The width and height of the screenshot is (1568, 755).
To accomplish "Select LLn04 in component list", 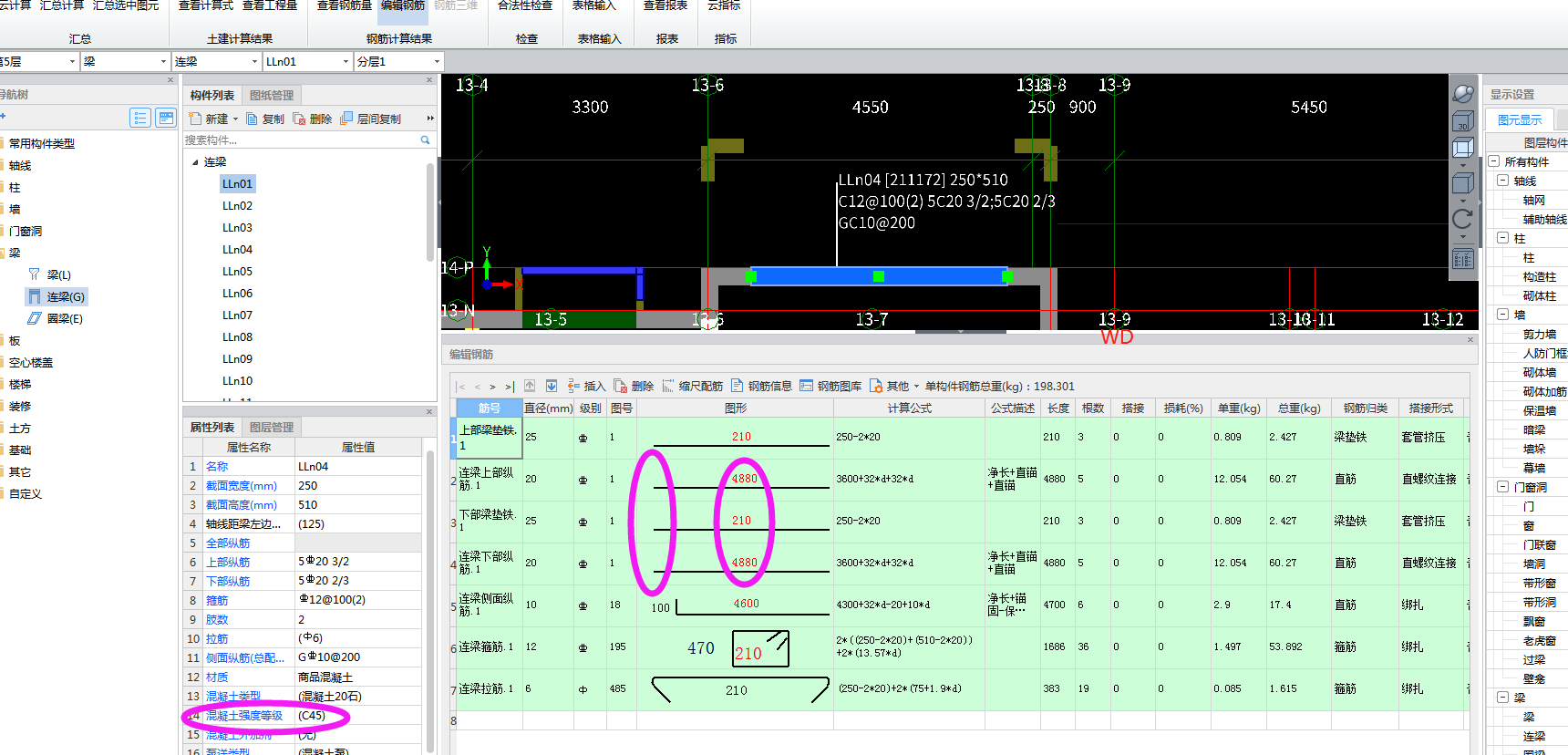I will click(x=237, y=250).
